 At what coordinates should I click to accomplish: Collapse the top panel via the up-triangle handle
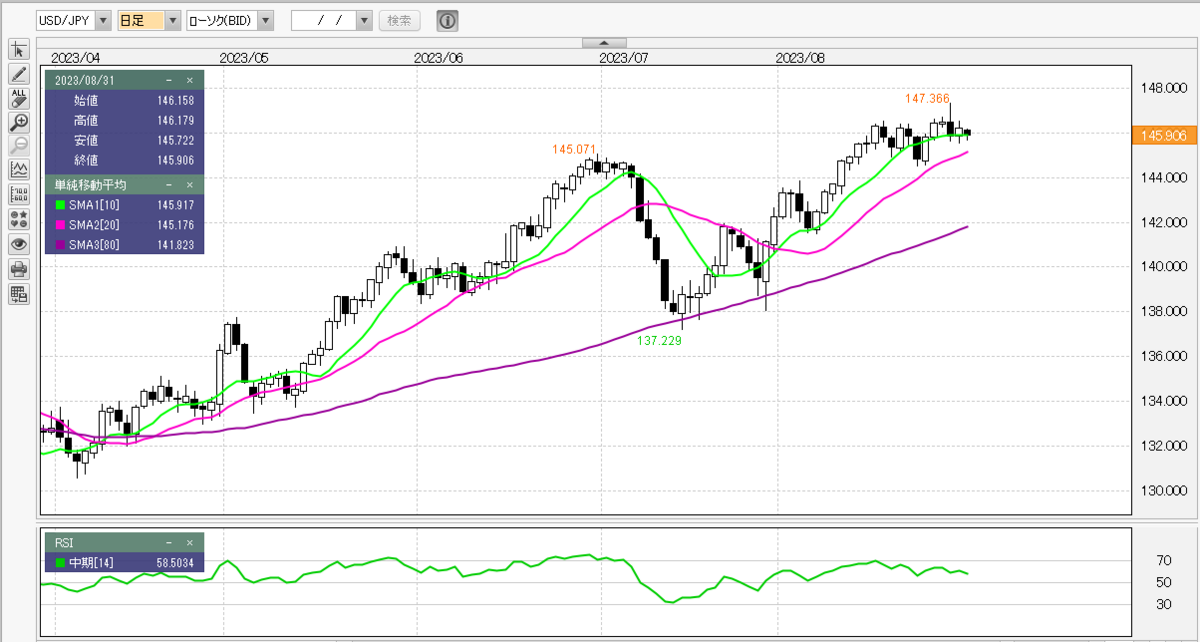[604, 43]
